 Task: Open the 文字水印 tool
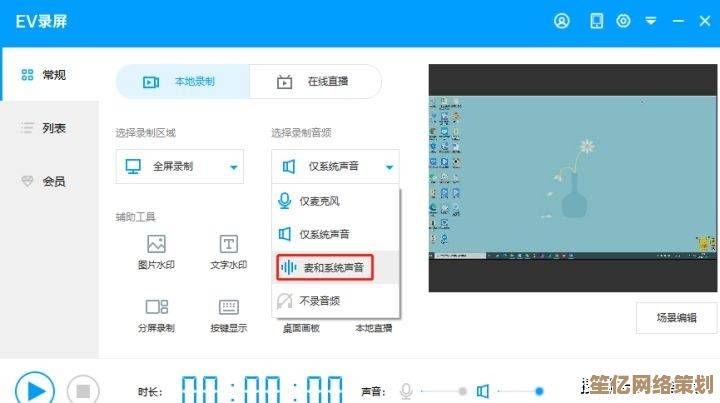(229, 252)
